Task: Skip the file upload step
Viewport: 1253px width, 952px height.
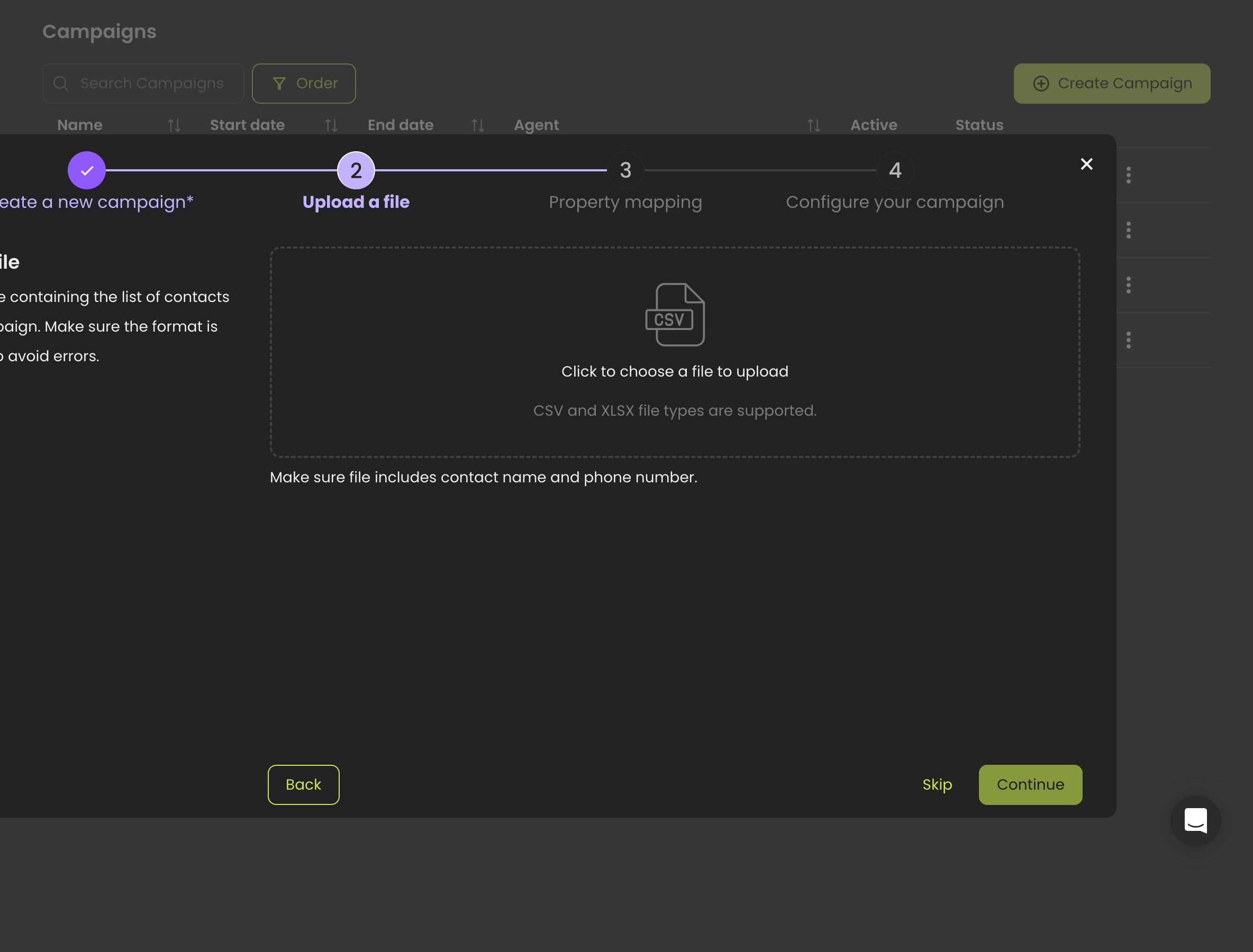Action: click(937, 784)
